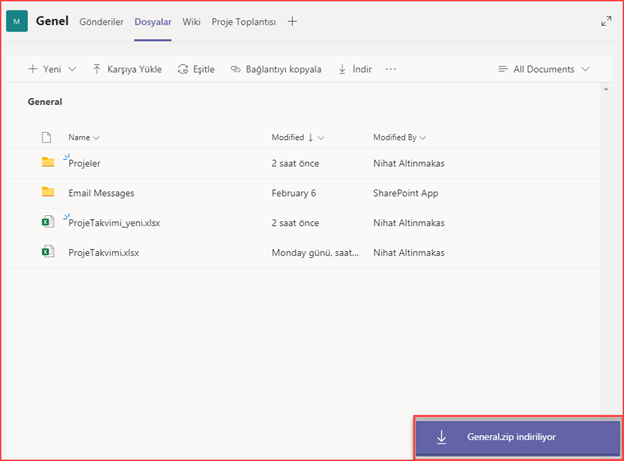The image size is (624, 461).
Task: Click the M team avatar icon
Action: point(17,21)
